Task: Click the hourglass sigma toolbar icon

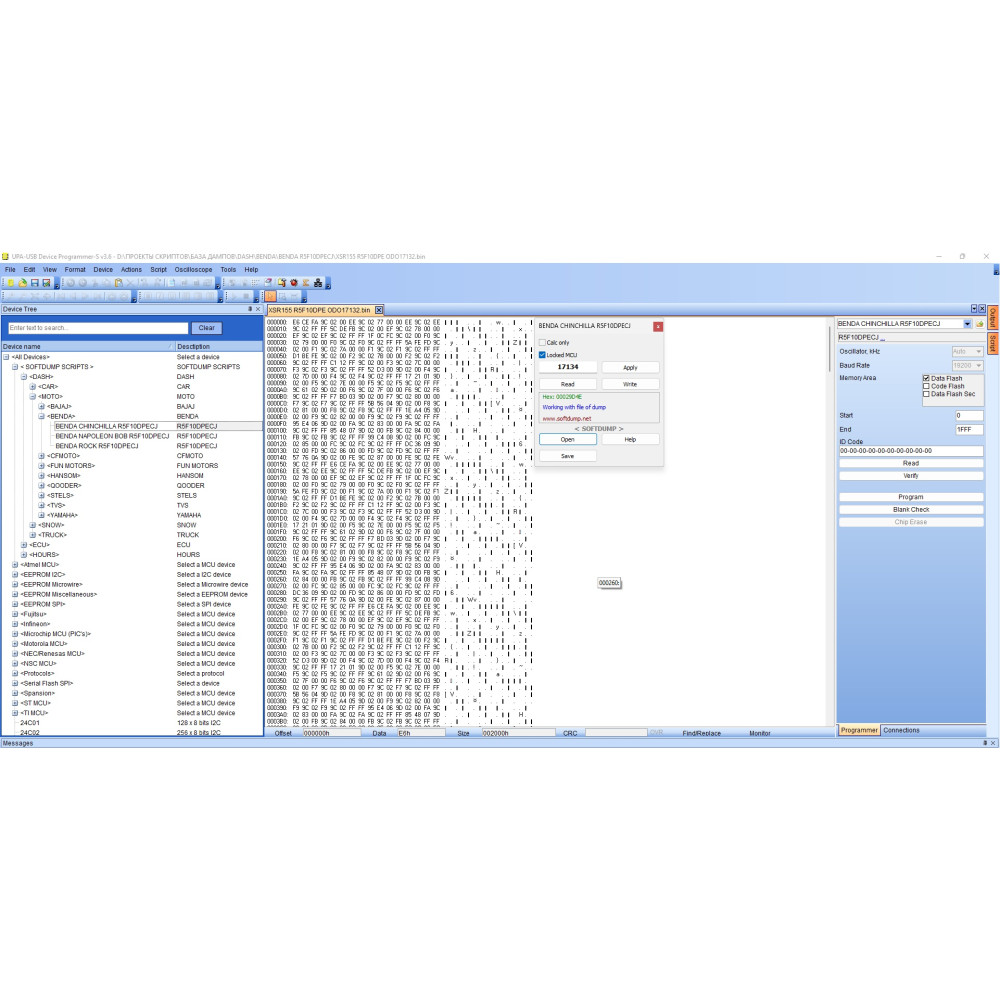Action: tap(305, 283)
